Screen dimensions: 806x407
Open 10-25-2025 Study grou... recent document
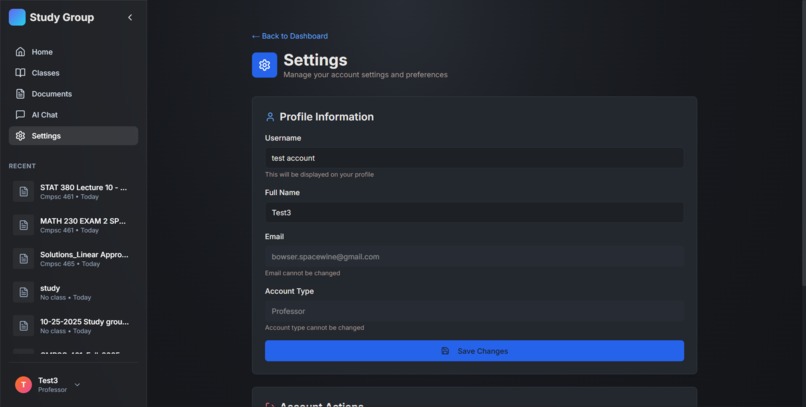[74, 326]
